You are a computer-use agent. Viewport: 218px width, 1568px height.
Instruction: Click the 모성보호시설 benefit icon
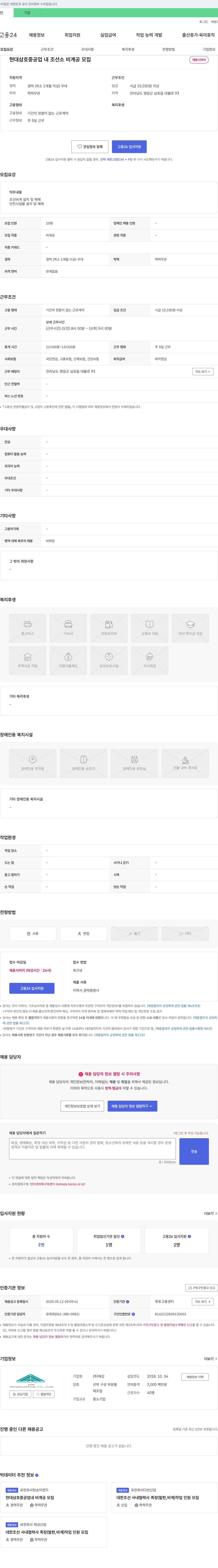[109, 660]
